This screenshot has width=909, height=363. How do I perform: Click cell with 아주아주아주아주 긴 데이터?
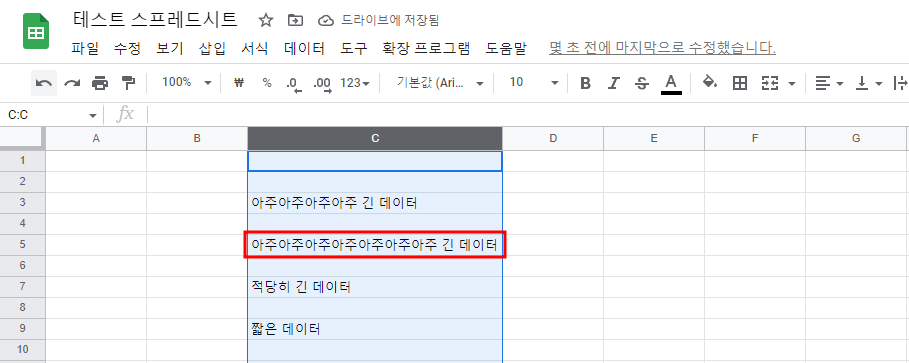375,203
